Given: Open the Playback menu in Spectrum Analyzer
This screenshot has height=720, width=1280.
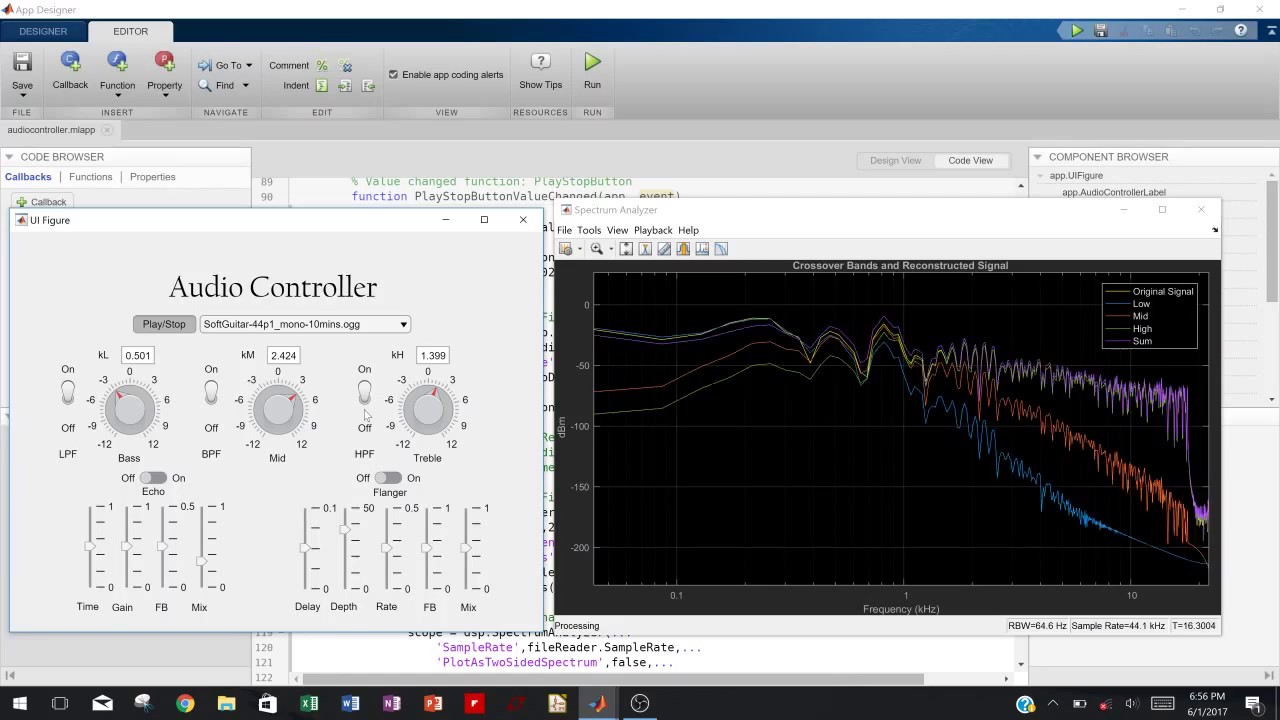Looking at the screenshot, I should coord(653,230).
